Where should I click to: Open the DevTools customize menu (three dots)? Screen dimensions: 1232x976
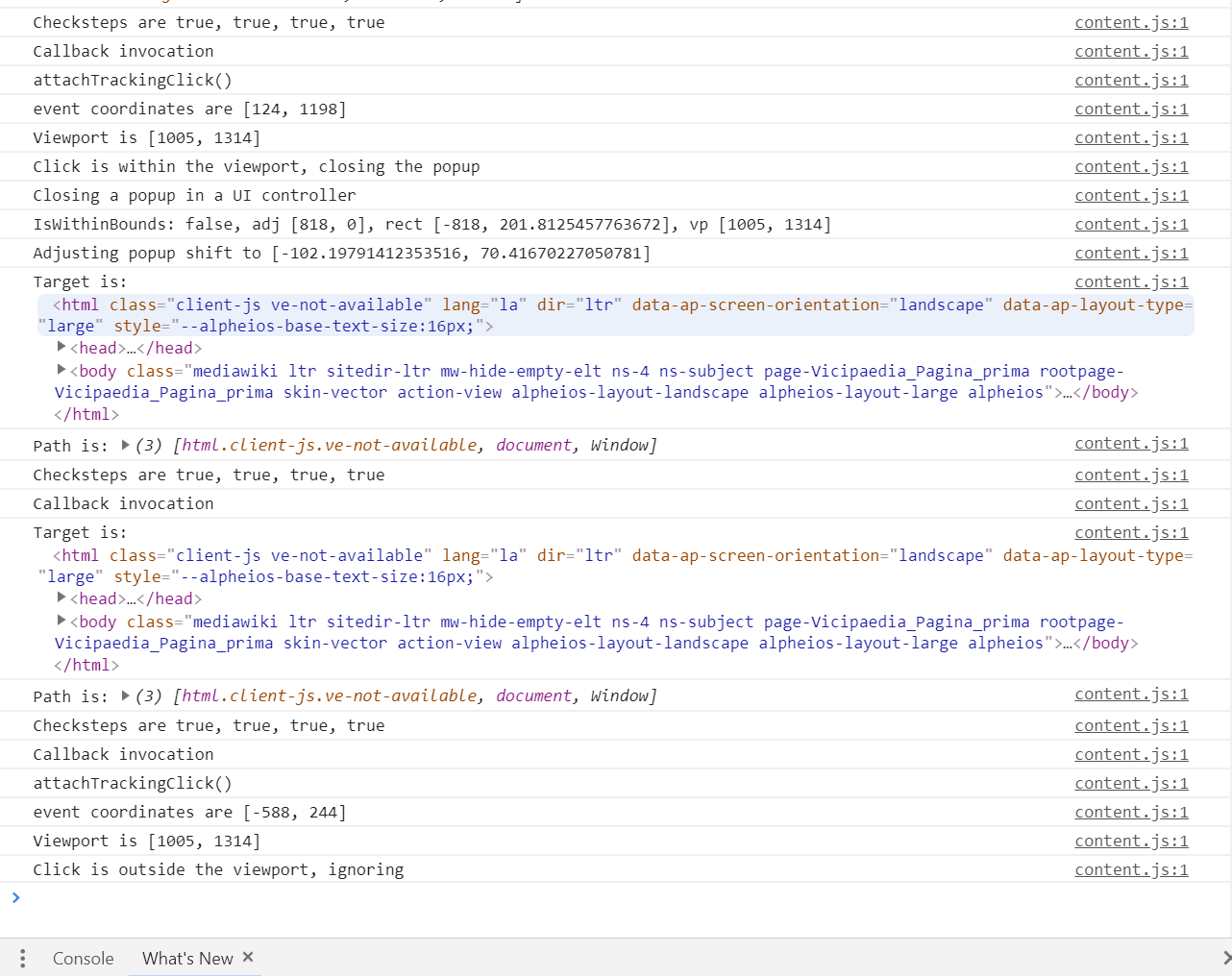[20, 958]
